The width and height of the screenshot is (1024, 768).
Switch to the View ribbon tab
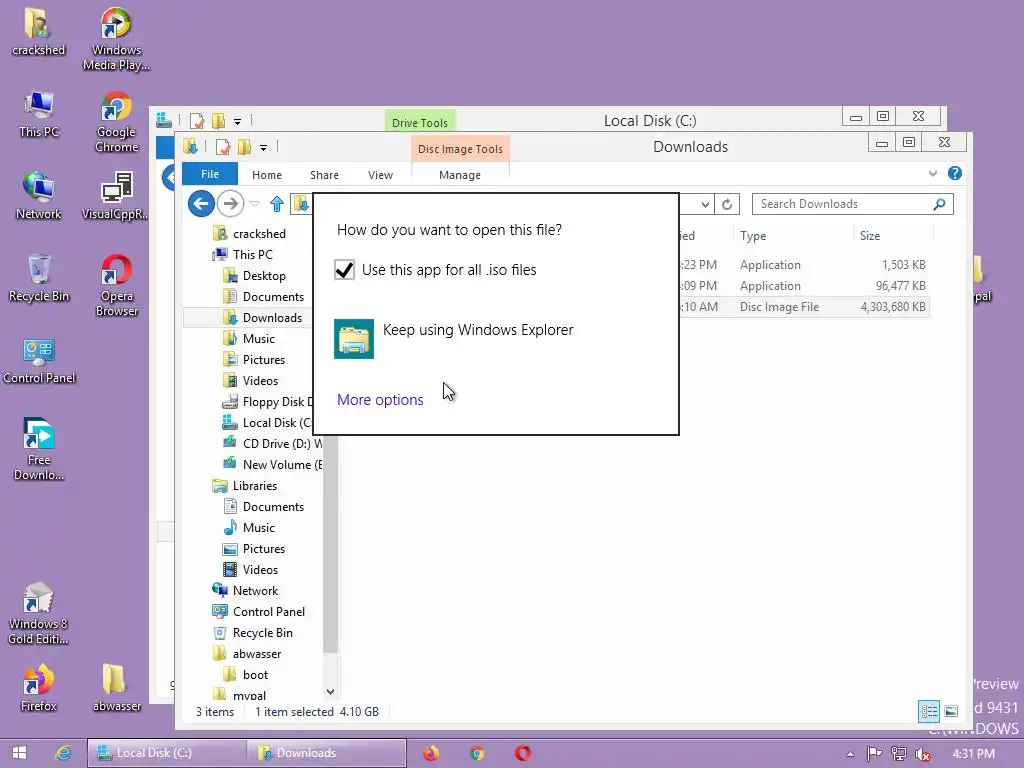point(380,175)
